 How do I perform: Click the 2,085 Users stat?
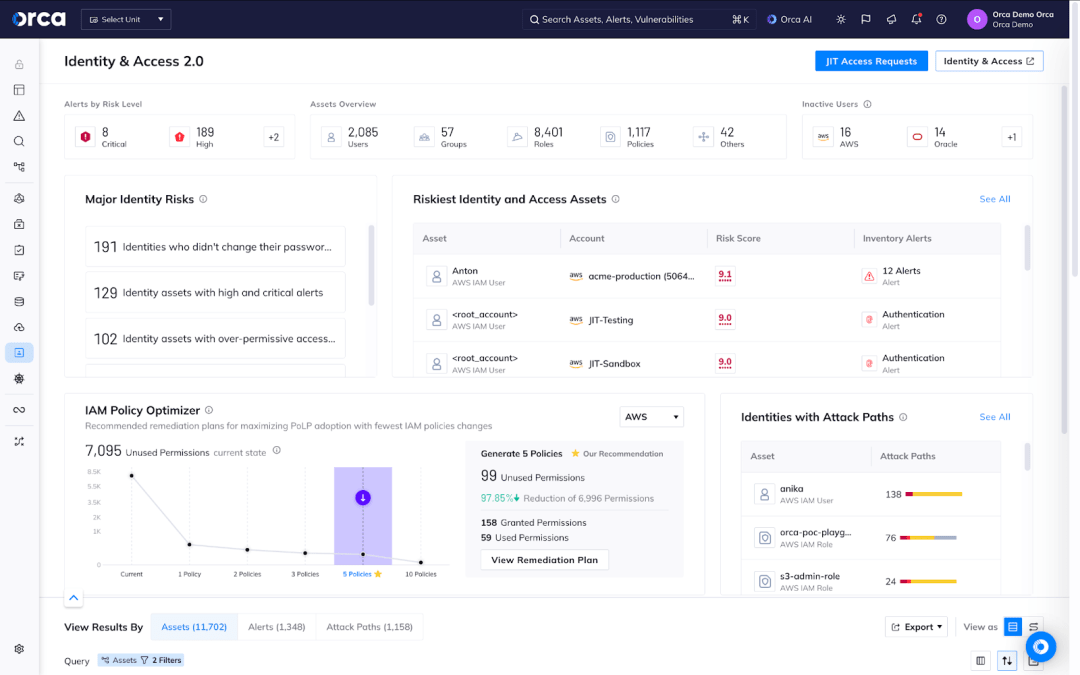pyautogui.click(x=350, y=137)
